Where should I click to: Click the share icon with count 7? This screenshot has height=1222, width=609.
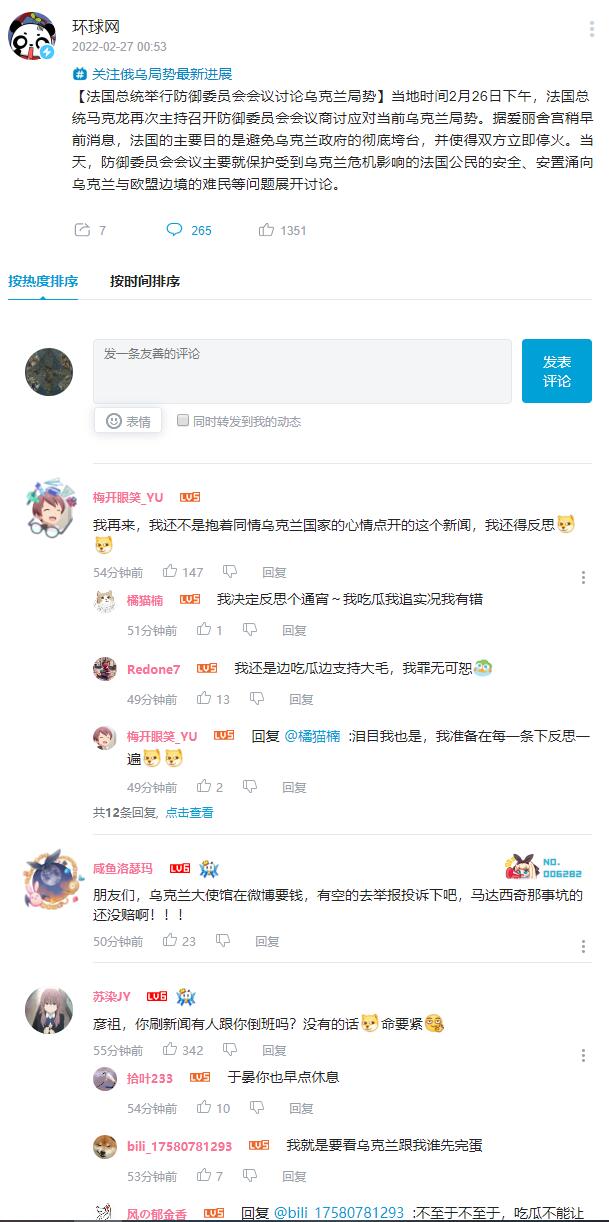tap(82, 230)
